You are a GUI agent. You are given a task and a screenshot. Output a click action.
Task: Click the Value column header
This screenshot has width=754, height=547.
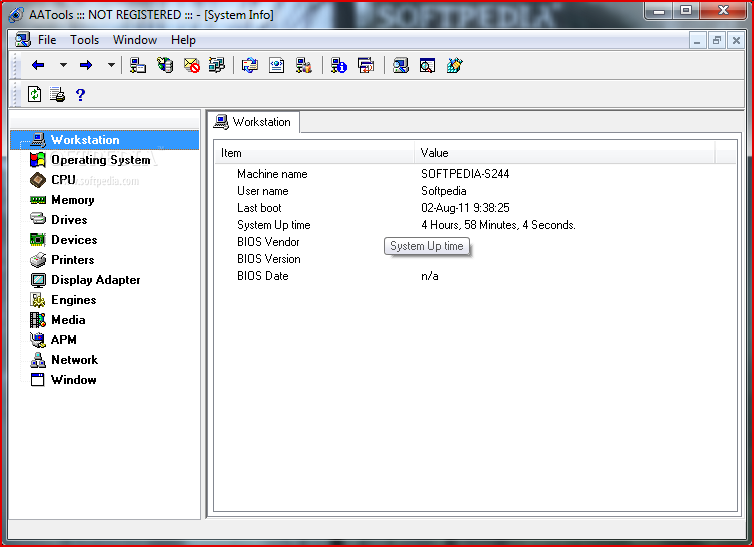[565, 153]
